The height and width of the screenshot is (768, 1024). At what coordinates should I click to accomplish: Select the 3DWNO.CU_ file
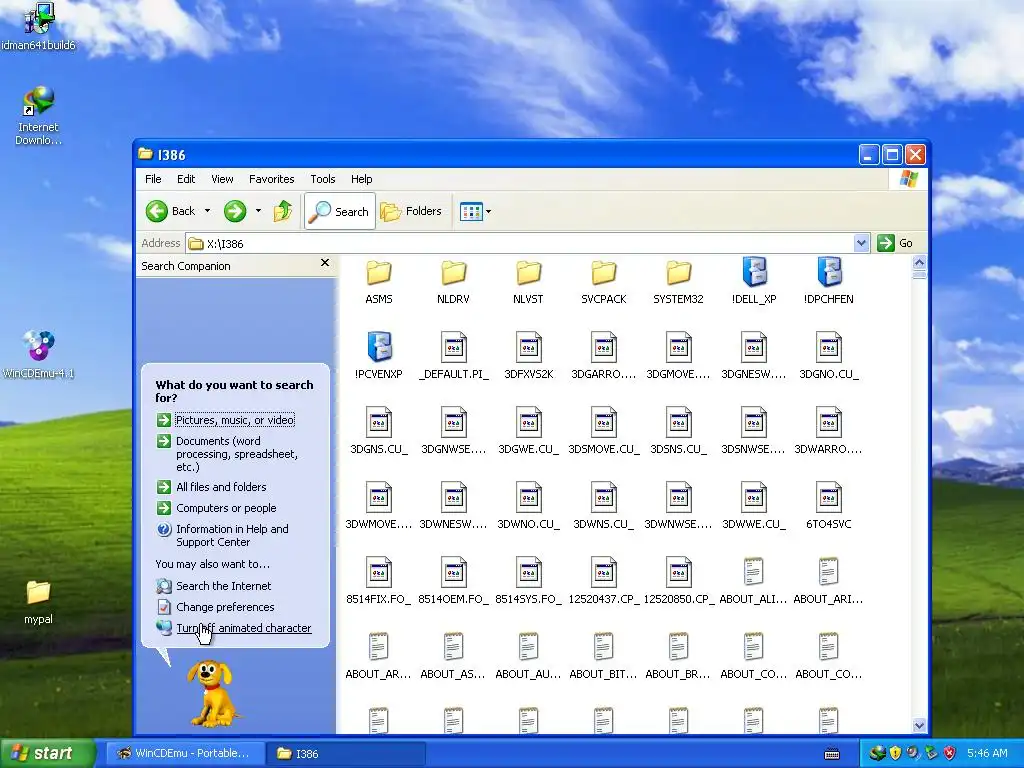(x=528, y=504)
